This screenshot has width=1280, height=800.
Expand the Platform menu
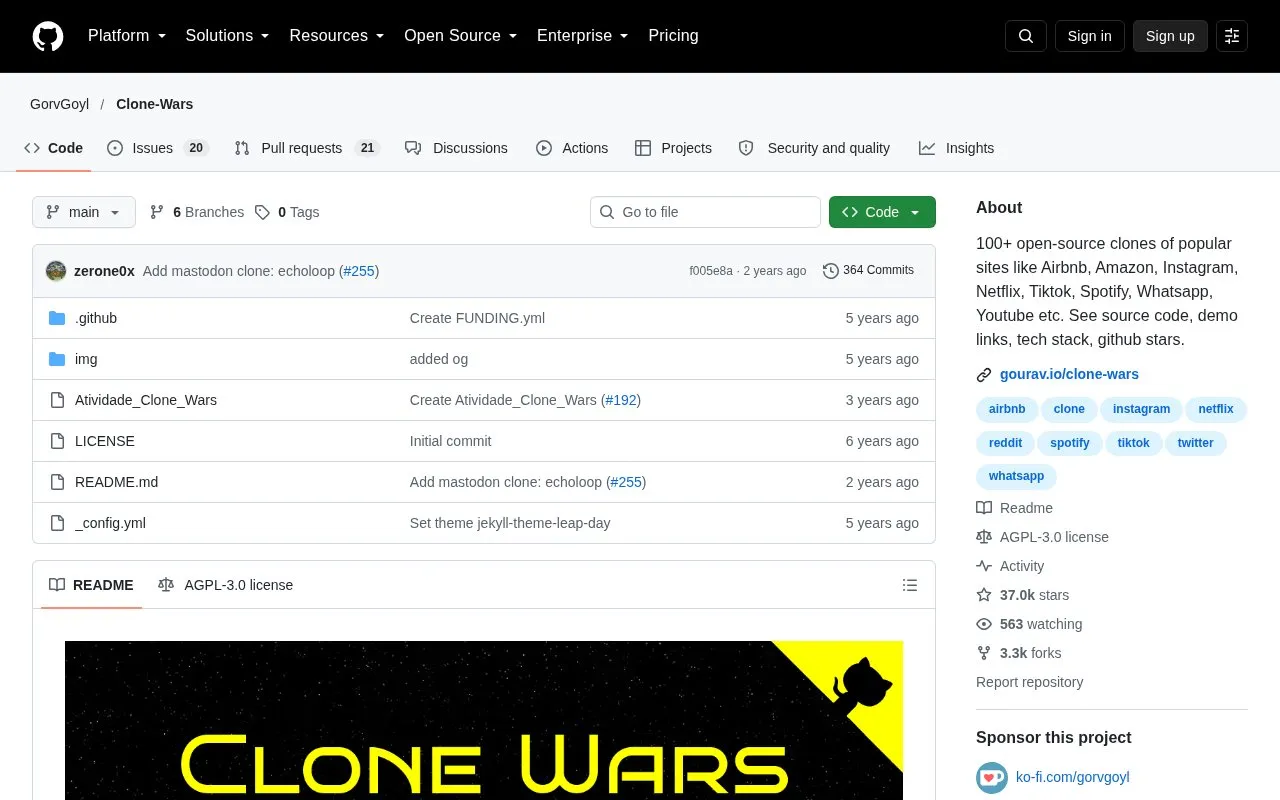pos(127,36)
